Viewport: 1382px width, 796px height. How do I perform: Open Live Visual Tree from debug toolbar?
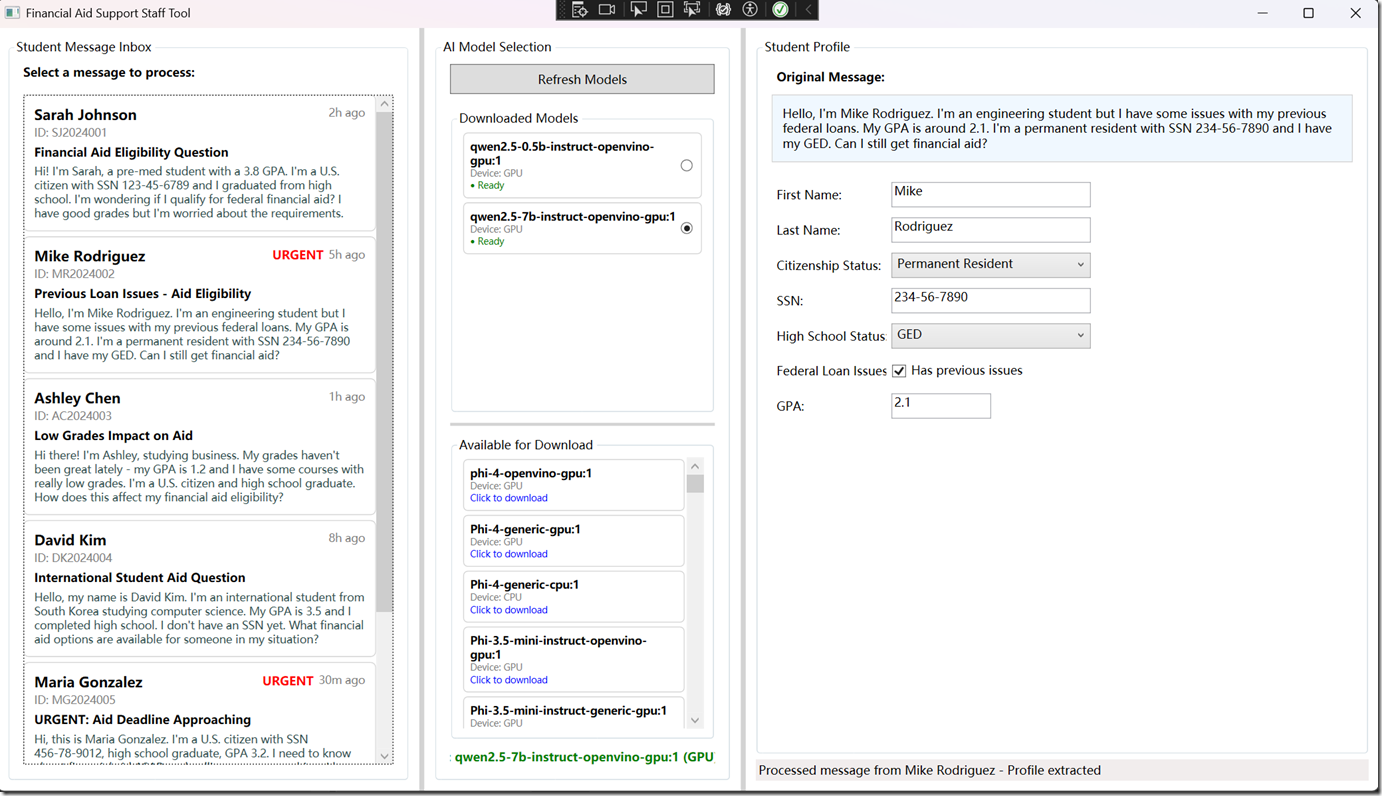pyautogui.click(x=579, y=10)
